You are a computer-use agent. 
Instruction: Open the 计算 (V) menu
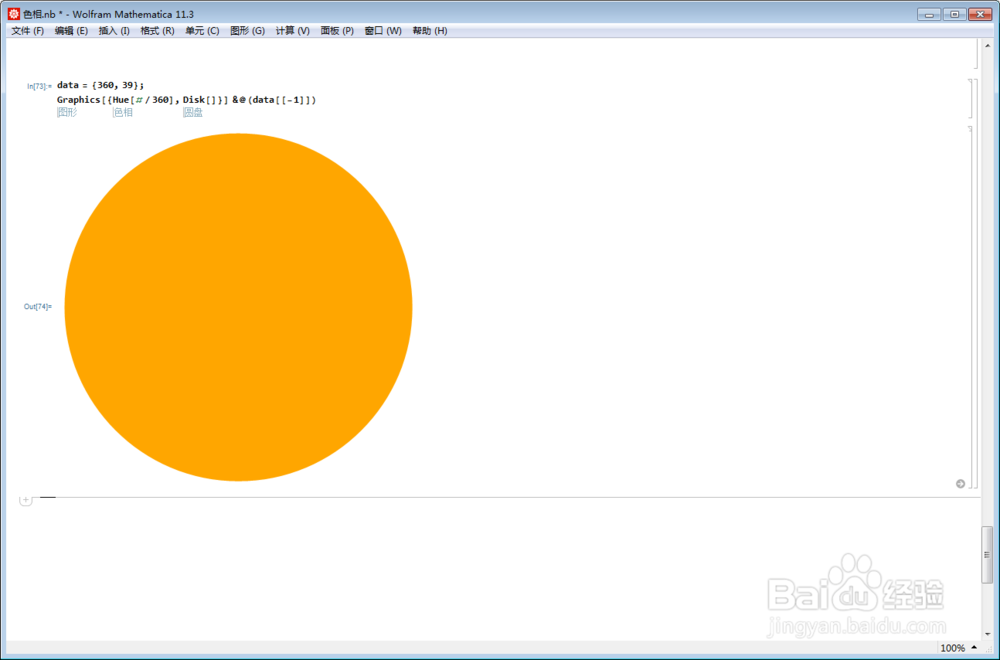click(x=292, y=31)
